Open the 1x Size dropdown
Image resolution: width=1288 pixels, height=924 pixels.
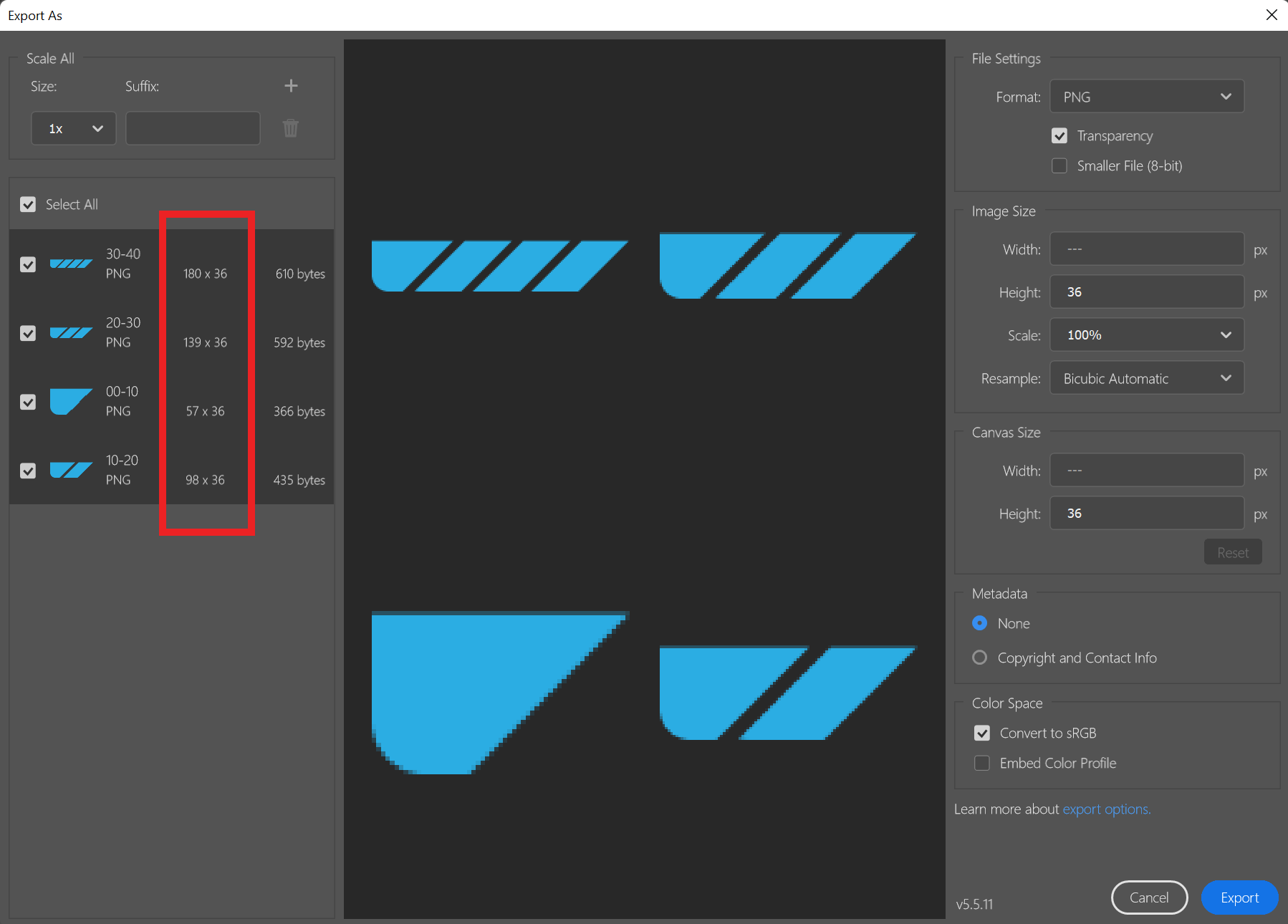74,128
